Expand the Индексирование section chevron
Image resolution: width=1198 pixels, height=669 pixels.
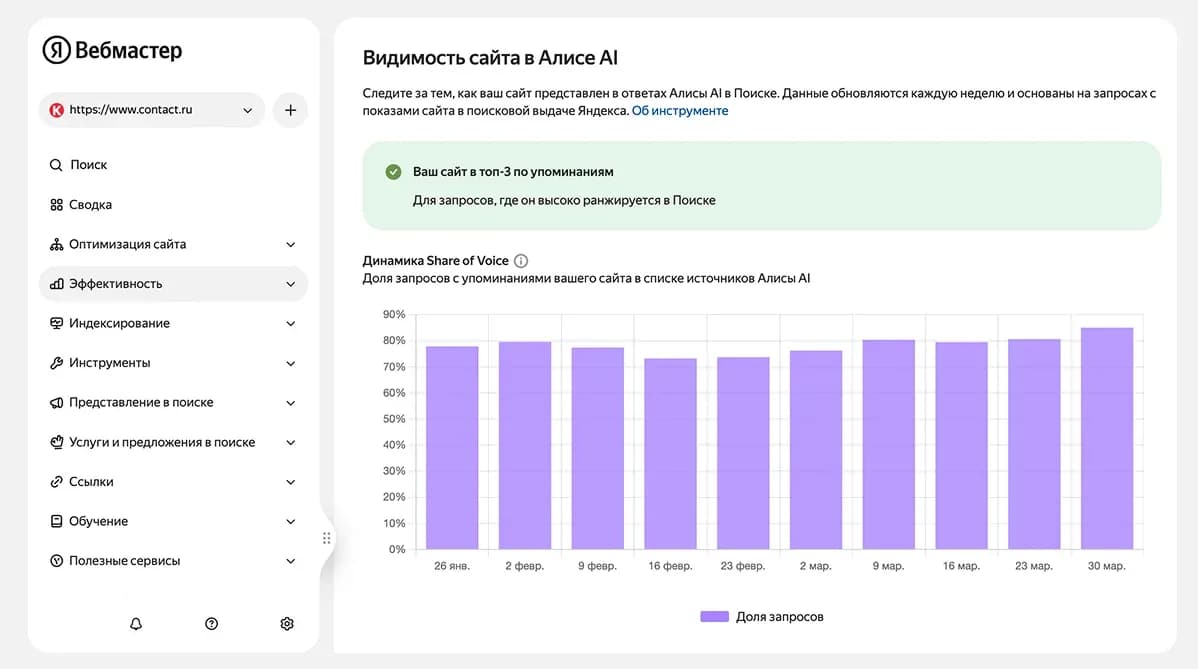[290, 324]
